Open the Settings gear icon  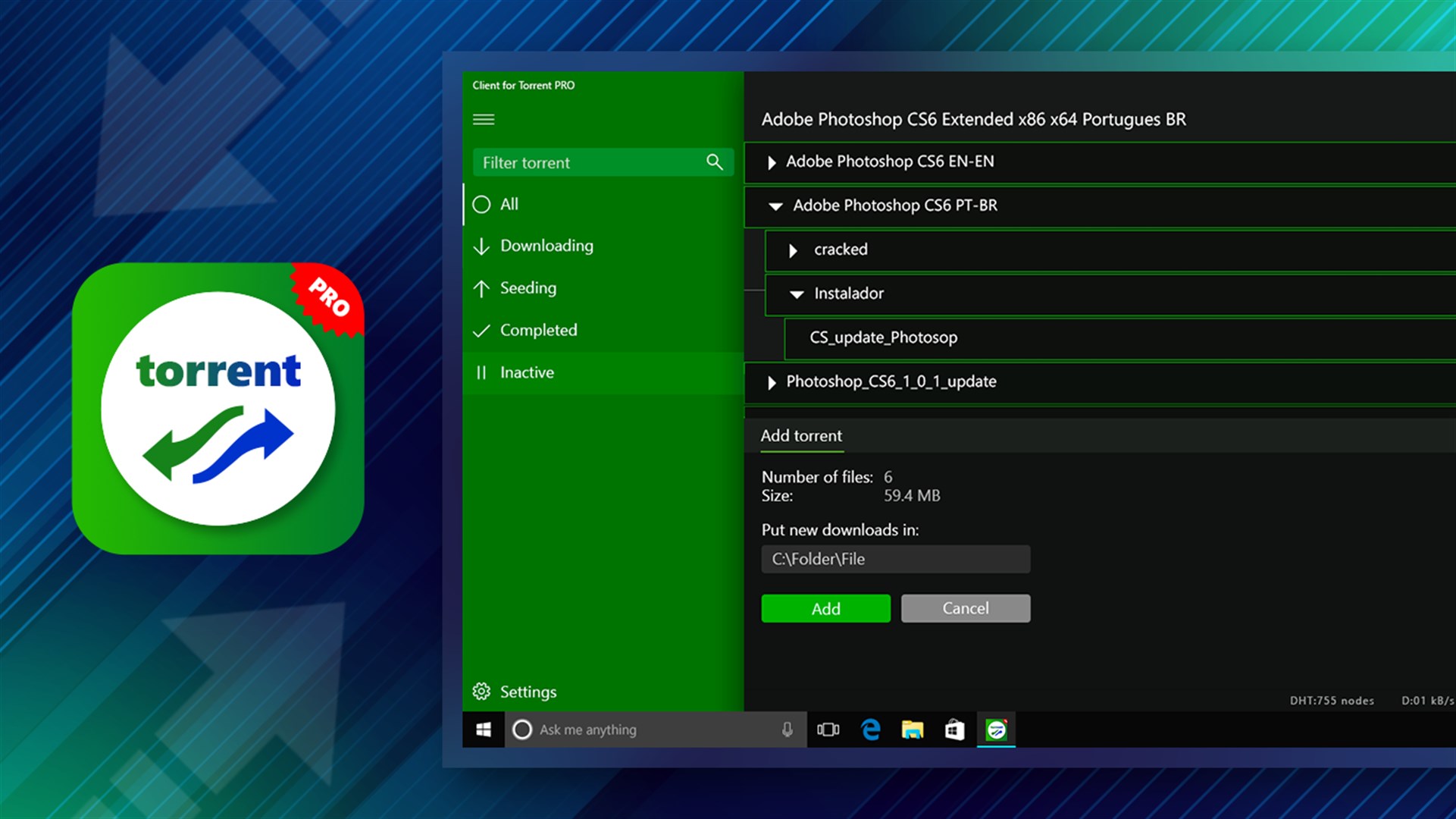[x=482, y=691]
